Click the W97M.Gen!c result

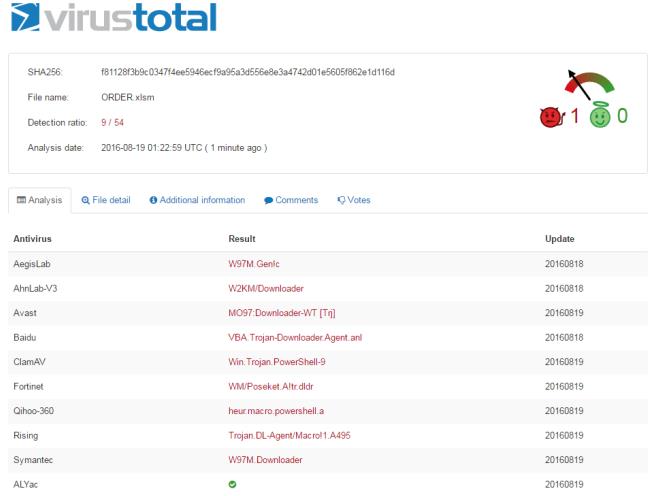254,264
